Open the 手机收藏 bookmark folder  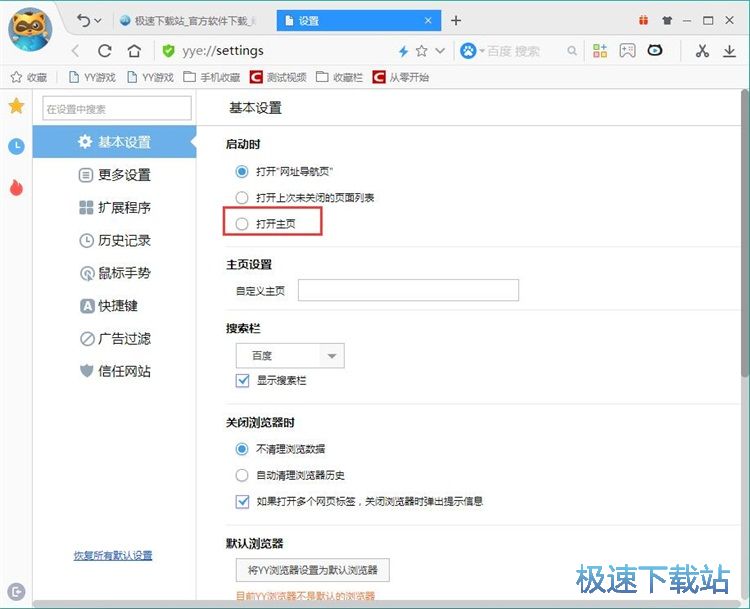point(212,77)
